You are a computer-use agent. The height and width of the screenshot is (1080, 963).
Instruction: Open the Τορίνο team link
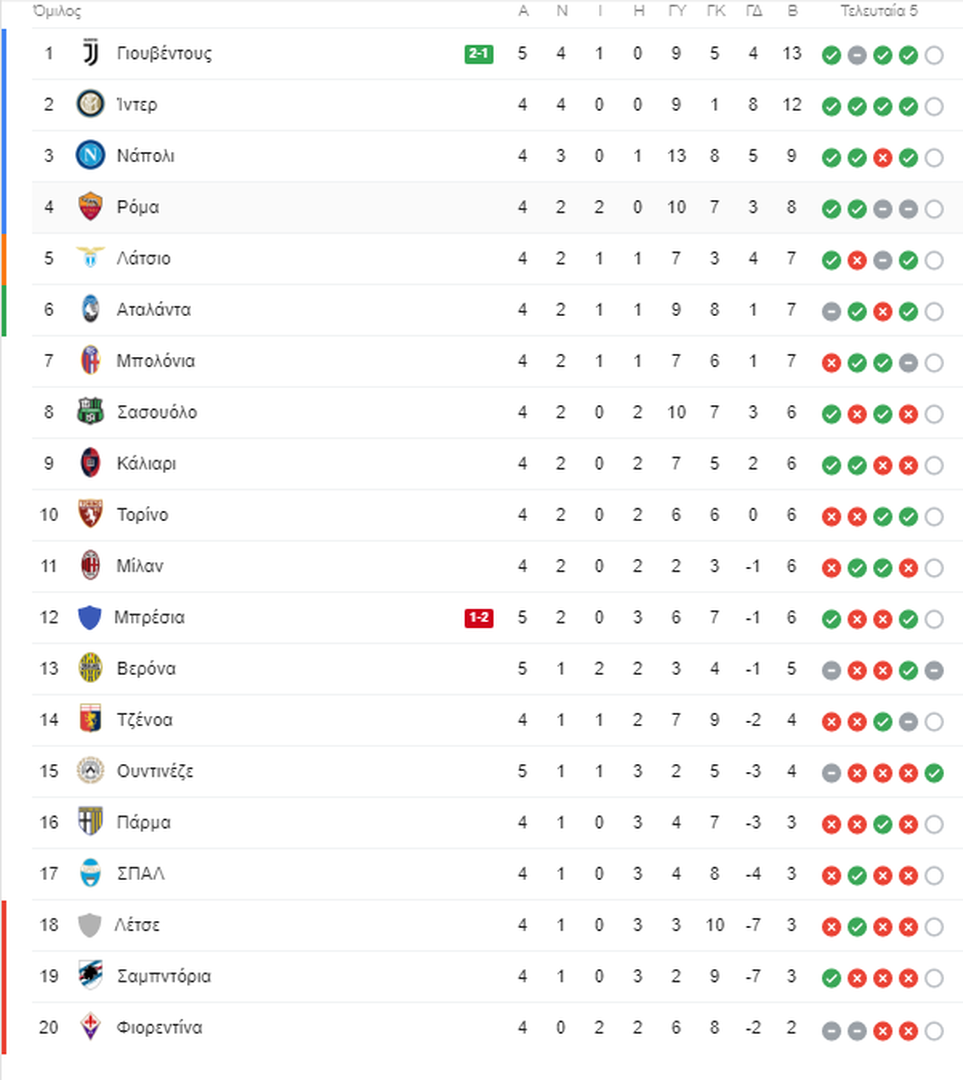pyautogui.click(x=143, y=515)
